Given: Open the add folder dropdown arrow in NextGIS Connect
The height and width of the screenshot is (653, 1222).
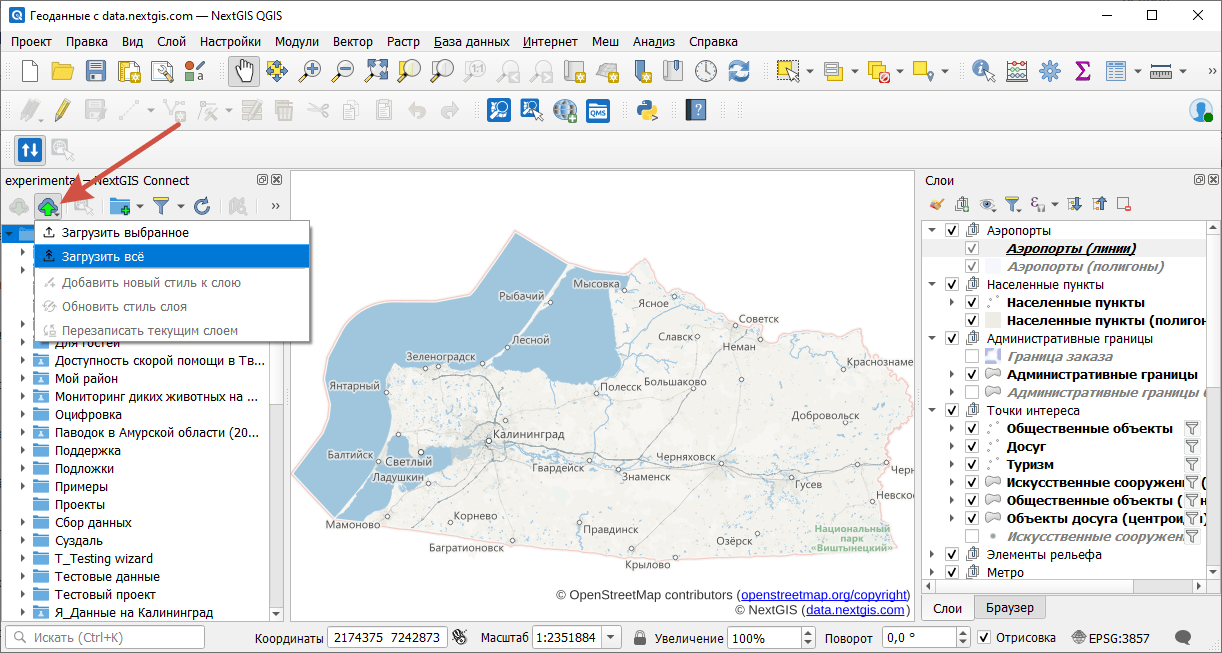Looking at the screenshot, I should coord(139,207).
